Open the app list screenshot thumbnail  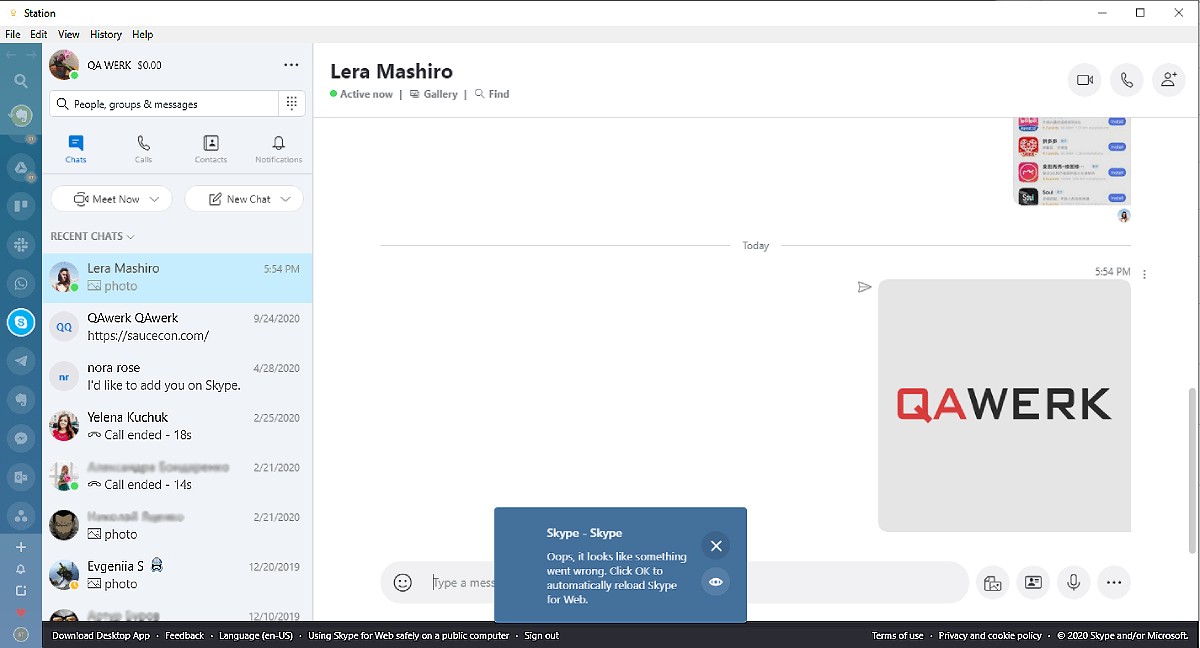(x=1072, y=161)
